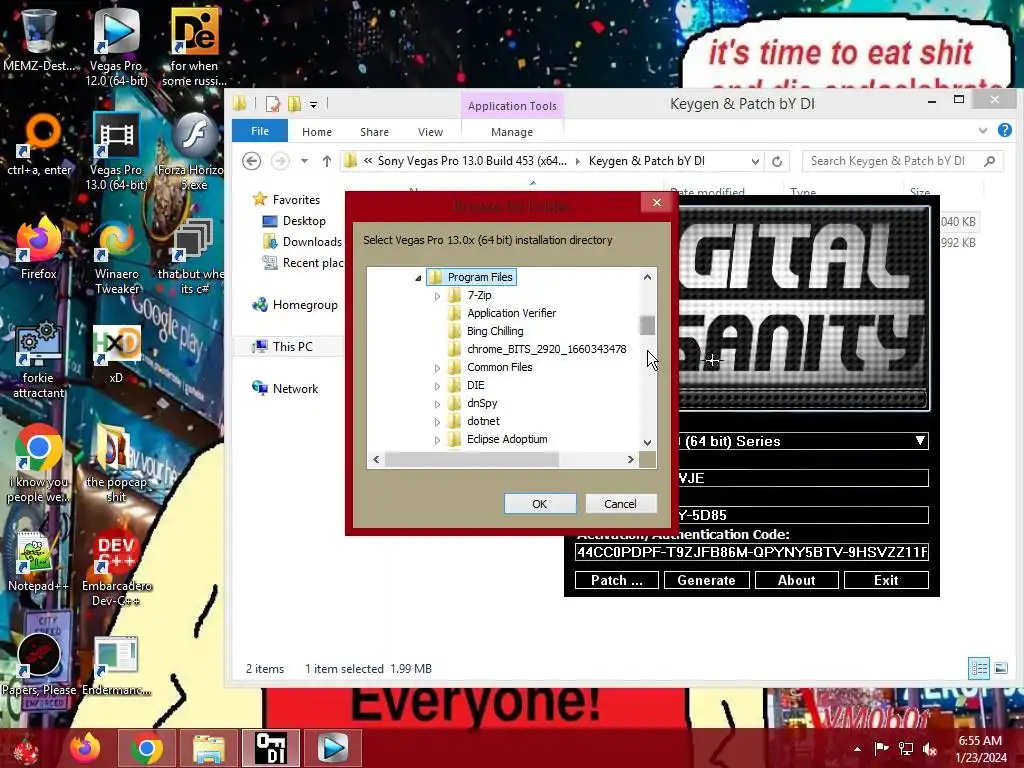This screenshot has width=1024, height=768.
Task: Click the Search Keygen & Patch bY DI box
Action: point(903,161)
